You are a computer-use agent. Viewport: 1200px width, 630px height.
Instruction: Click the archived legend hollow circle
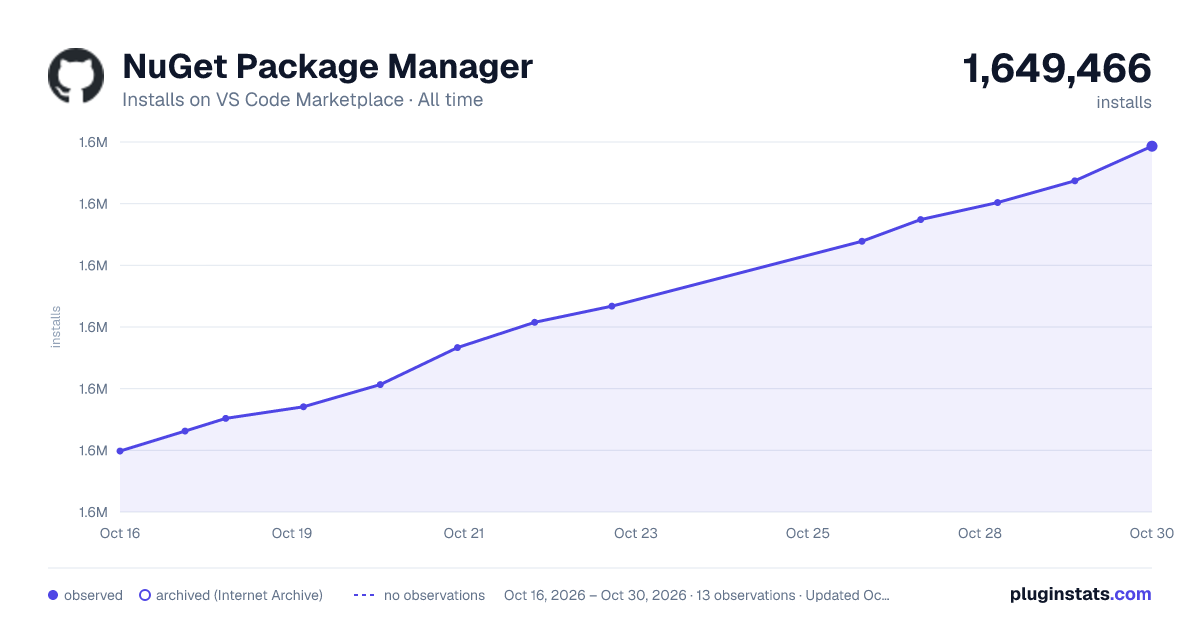[145, 595]
